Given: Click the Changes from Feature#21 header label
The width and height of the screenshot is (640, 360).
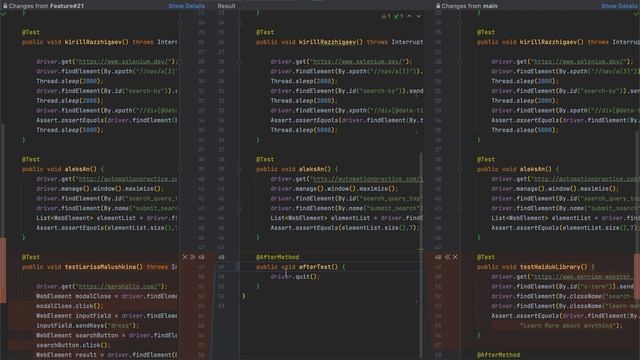Looking at the screenshot, I should click(46, 6).
